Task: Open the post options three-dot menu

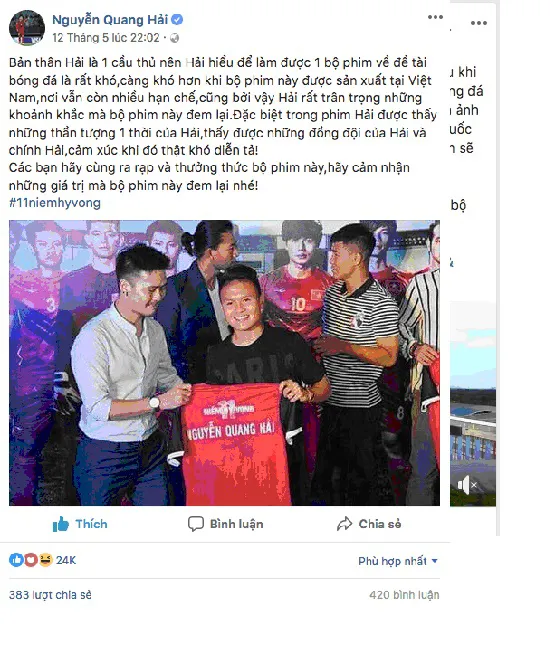Action: click(x=435, y=17)
